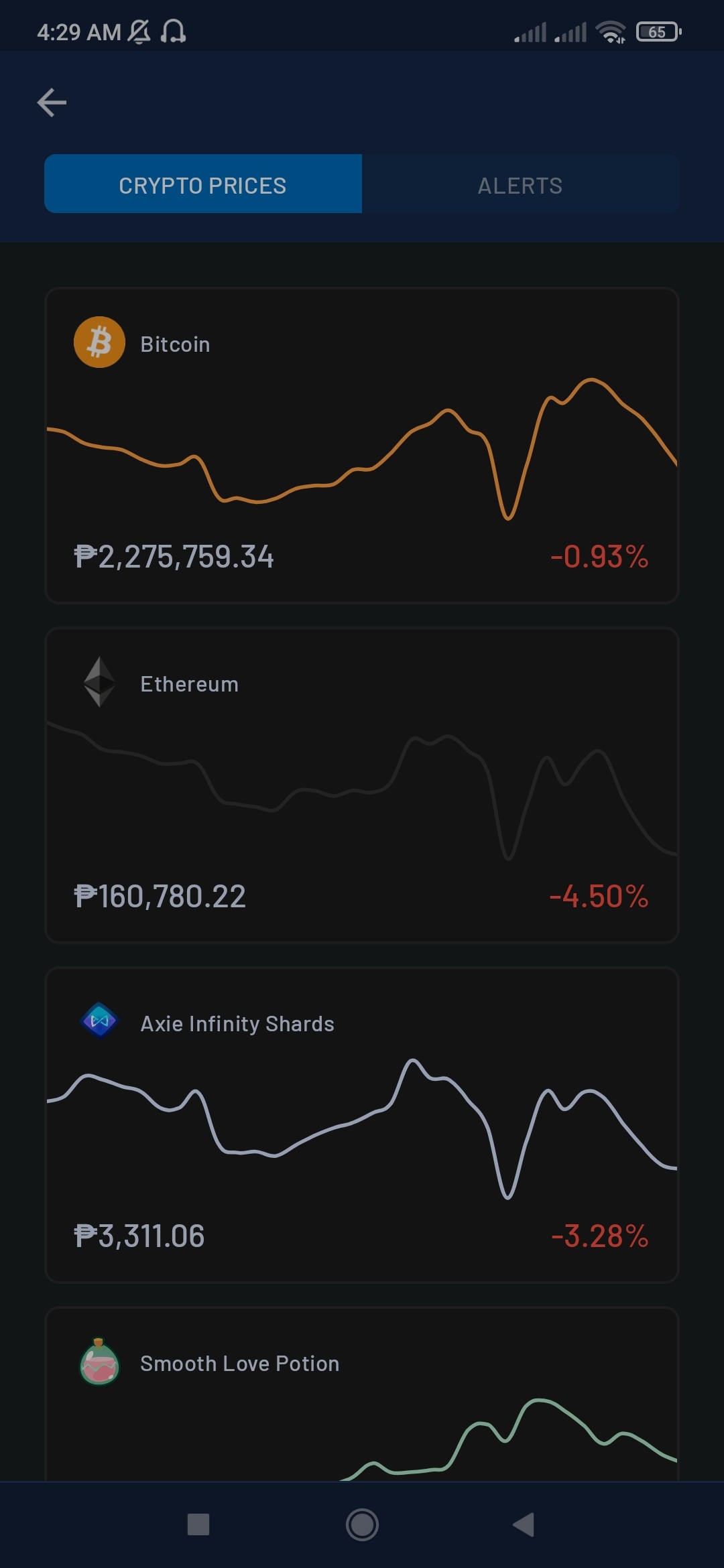The image size is (724, 1568).
Task: Tap the Ethereum diamond icon
Action: coord(99,681)
